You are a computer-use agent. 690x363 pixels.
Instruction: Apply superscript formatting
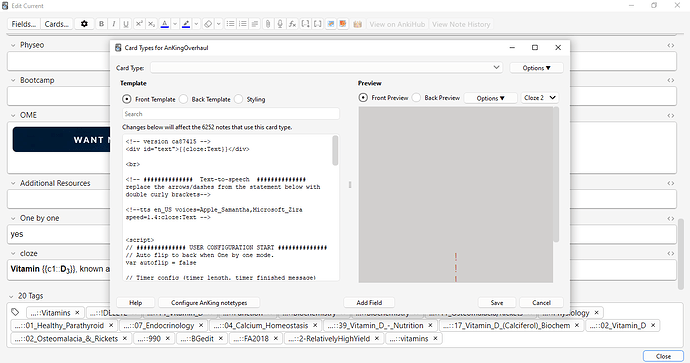[x=139, y=24]
